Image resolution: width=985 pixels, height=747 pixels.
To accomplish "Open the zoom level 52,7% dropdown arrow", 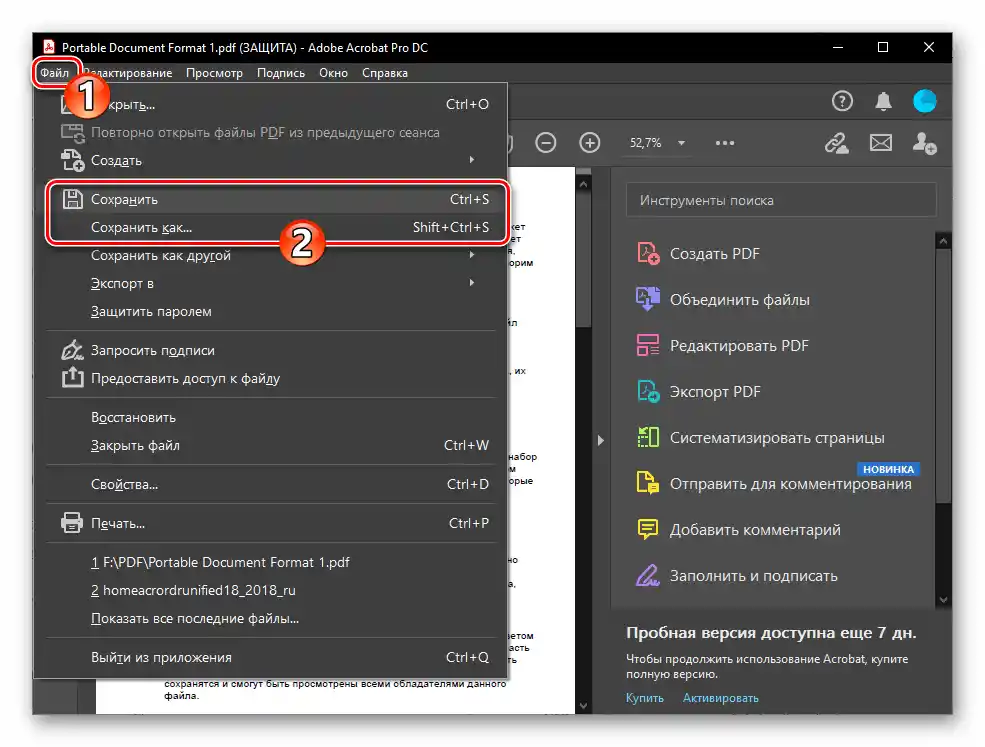I will (681, 143).
